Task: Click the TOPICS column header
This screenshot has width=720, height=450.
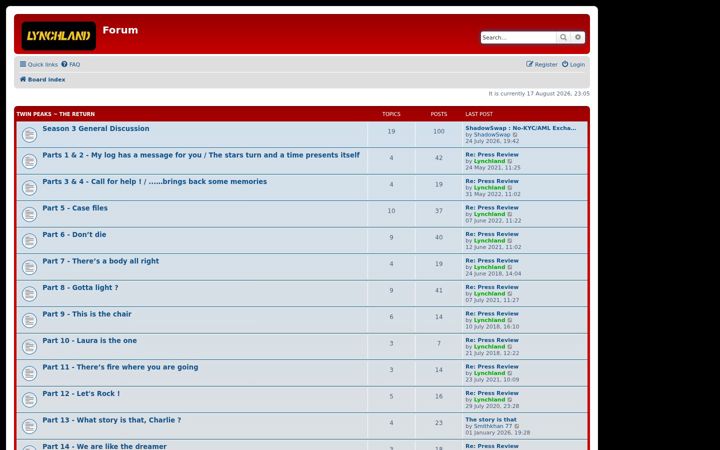Action: click(x=391, y=114)
